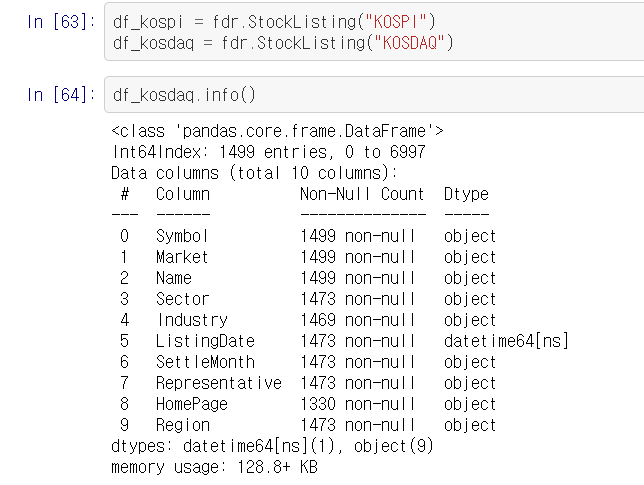This screenshot has height=485, width=644.
Task: Click the 'Market' column name
Action: click(182, 257)
